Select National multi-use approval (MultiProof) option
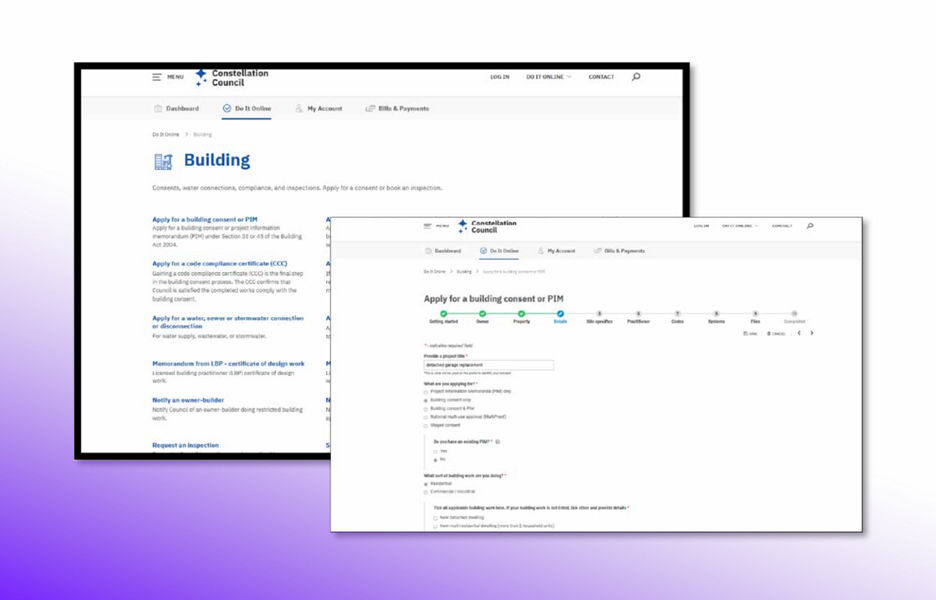Image resolution: width=936 pixels, height=600 pixels. coord(426,417)
